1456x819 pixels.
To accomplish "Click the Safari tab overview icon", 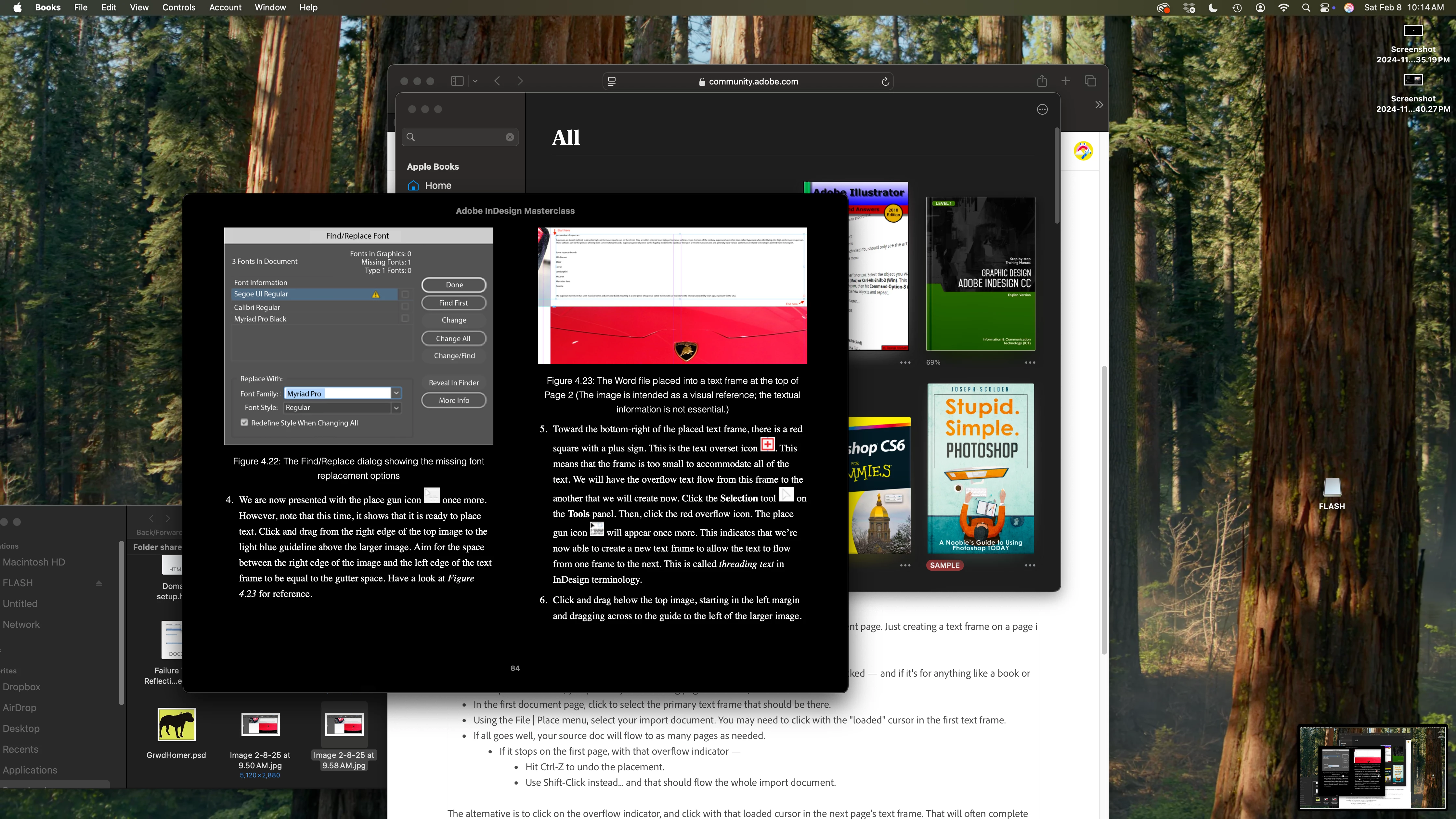I will [1090, 81].
